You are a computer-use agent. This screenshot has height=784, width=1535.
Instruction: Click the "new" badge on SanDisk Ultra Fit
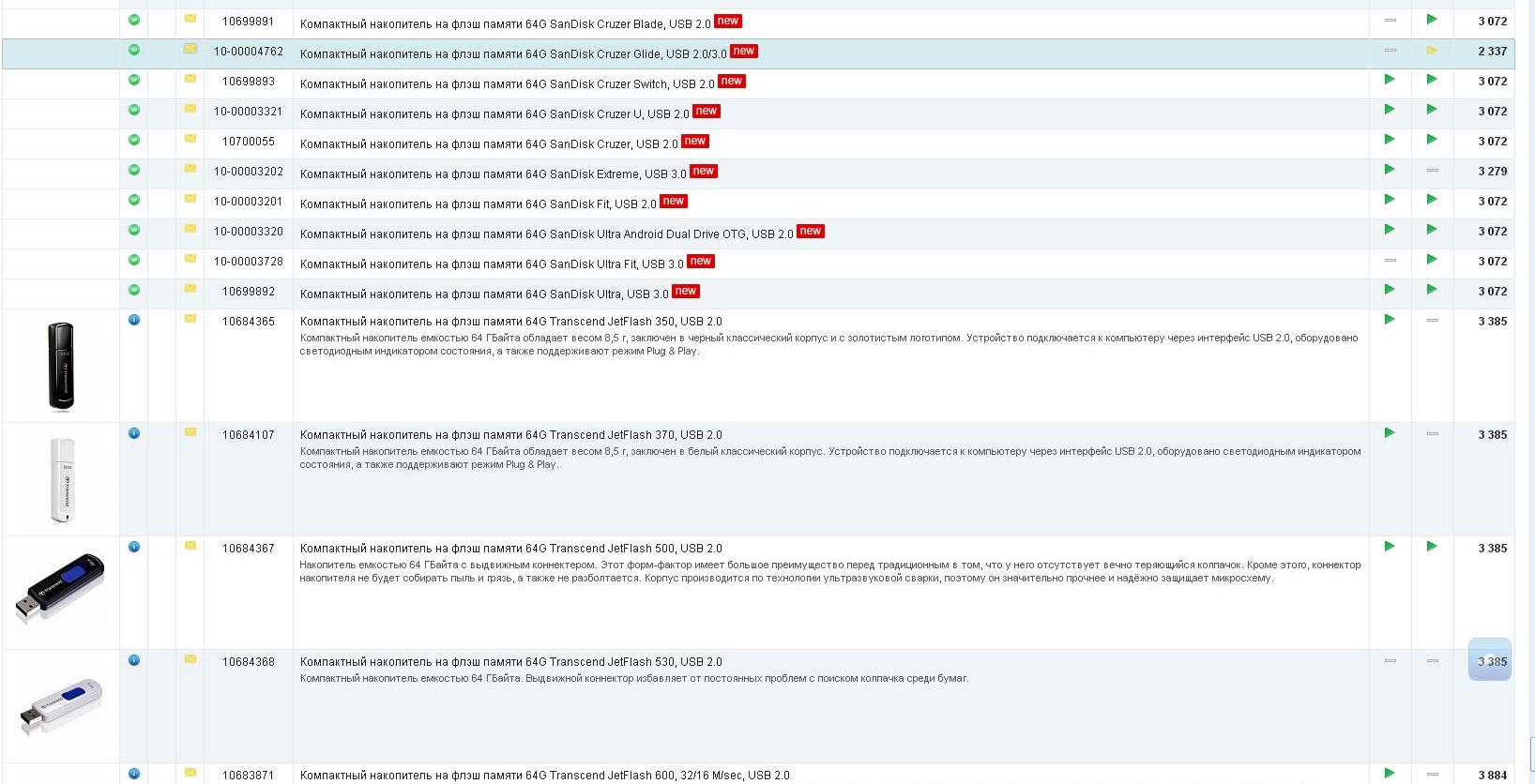tap(701, 261)
